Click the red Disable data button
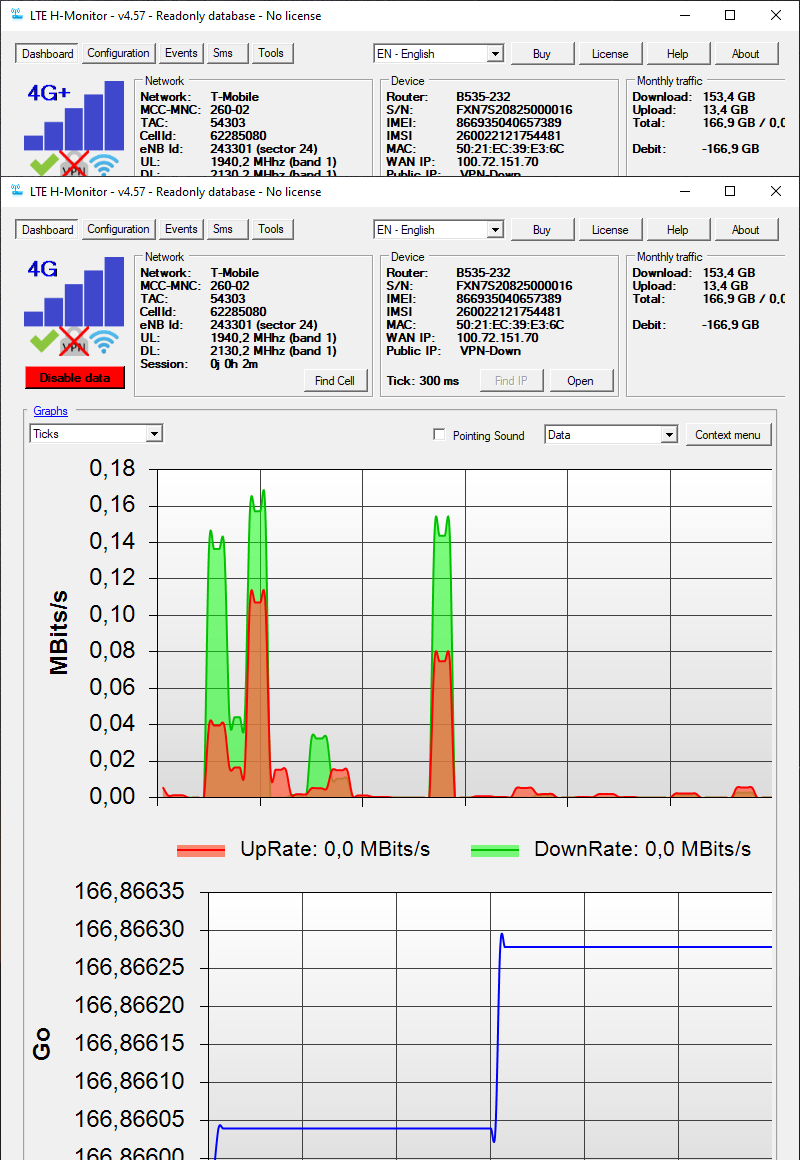The height and width of the screenshot is (1160, 800). (x=75, y=377)
